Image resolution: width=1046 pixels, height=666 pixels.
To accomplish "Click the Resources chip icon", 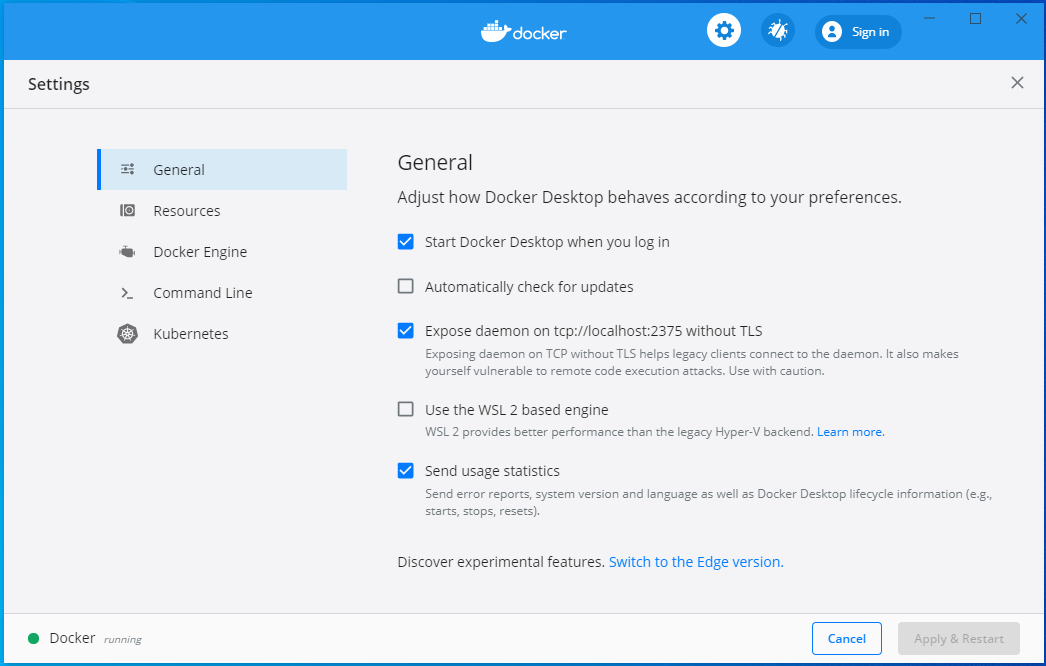I will pos(127,210).
